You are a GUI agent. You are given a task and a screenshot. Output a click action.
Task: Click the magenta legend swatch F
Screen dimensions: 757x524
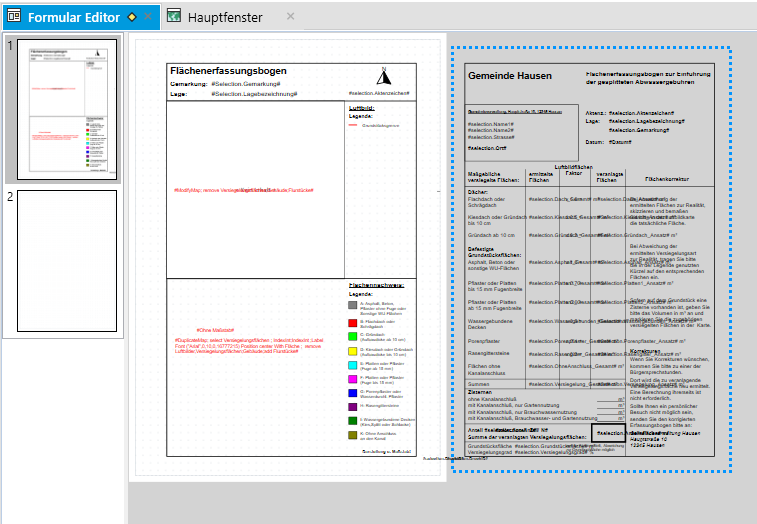click(x=352, y=379)
